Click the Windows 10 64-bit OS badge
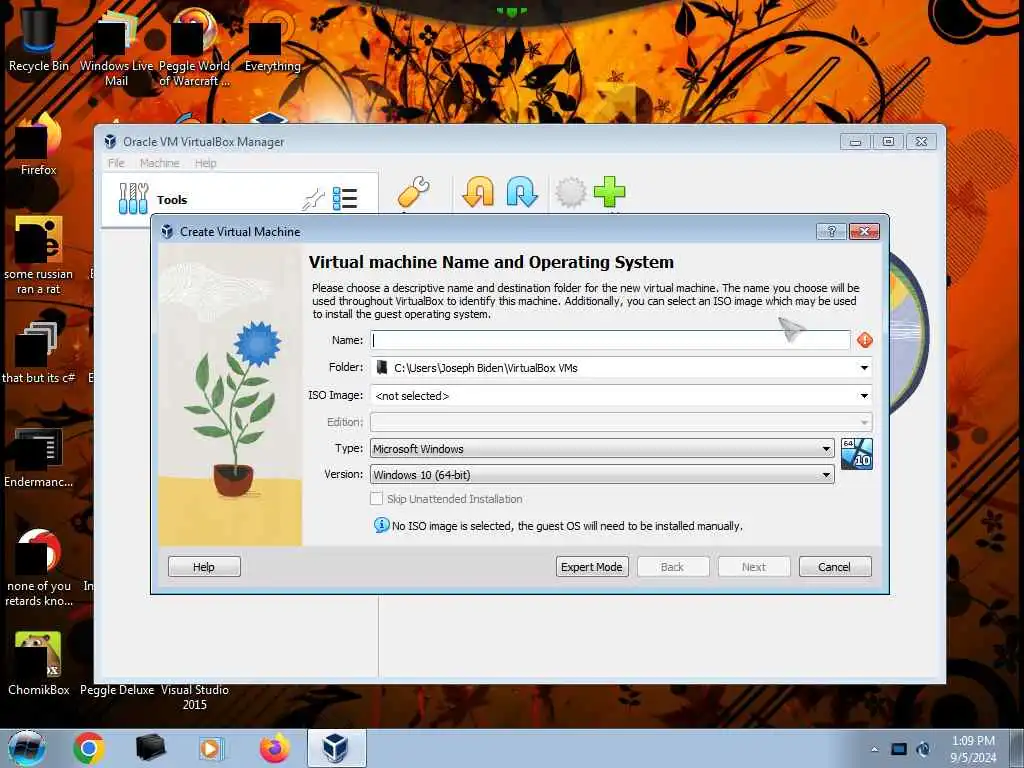This screenshot has height=768, width=1024. click(x=856, y=454)
